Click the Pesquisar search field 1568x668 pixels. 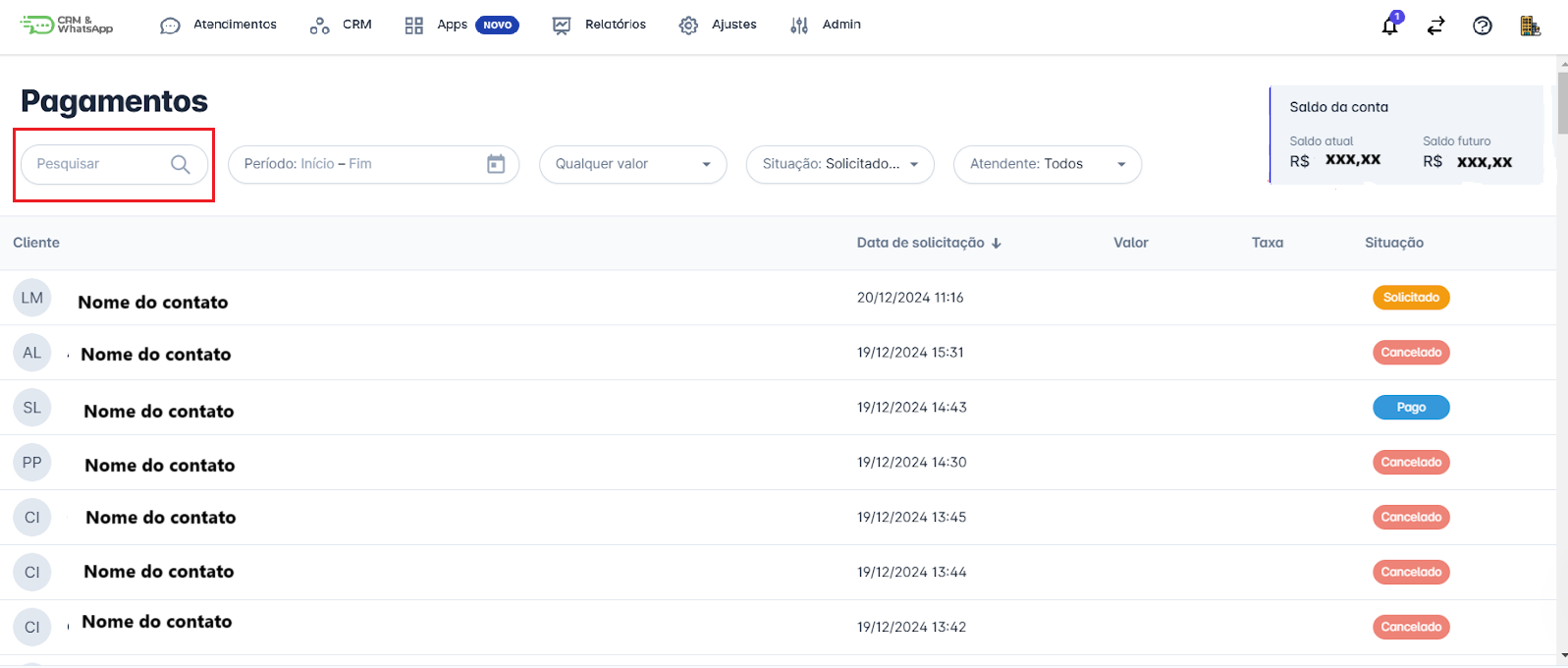tap(98, 164)
